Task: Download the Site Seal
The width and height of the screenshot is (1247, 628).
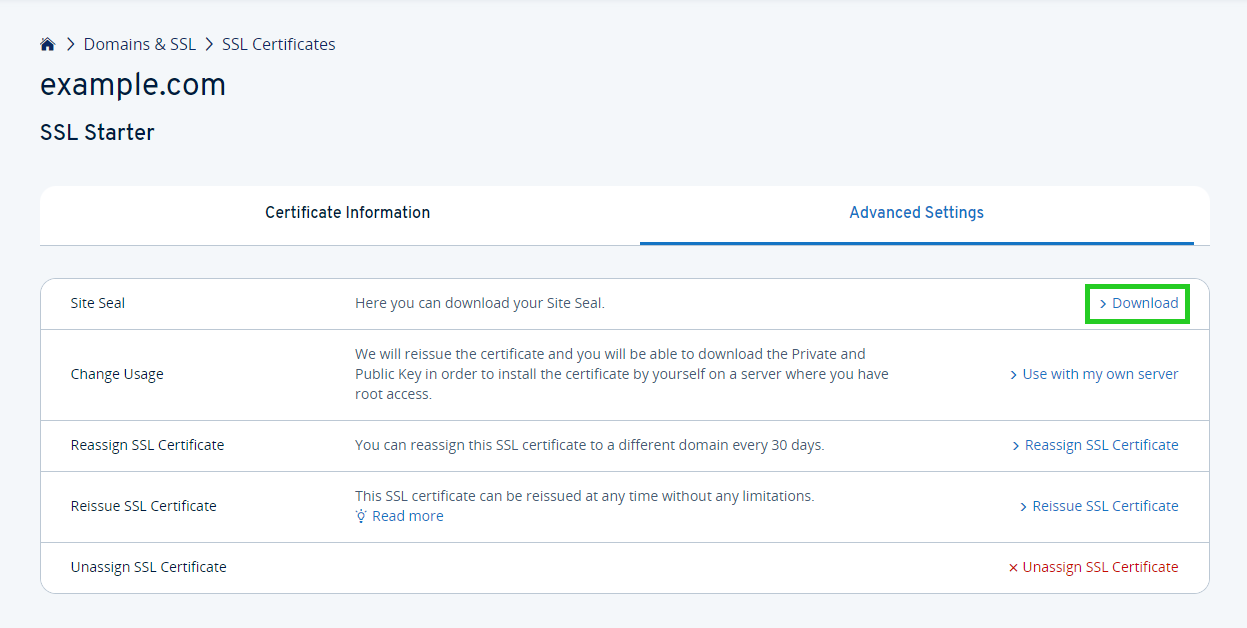Action: pos(1144,303)
